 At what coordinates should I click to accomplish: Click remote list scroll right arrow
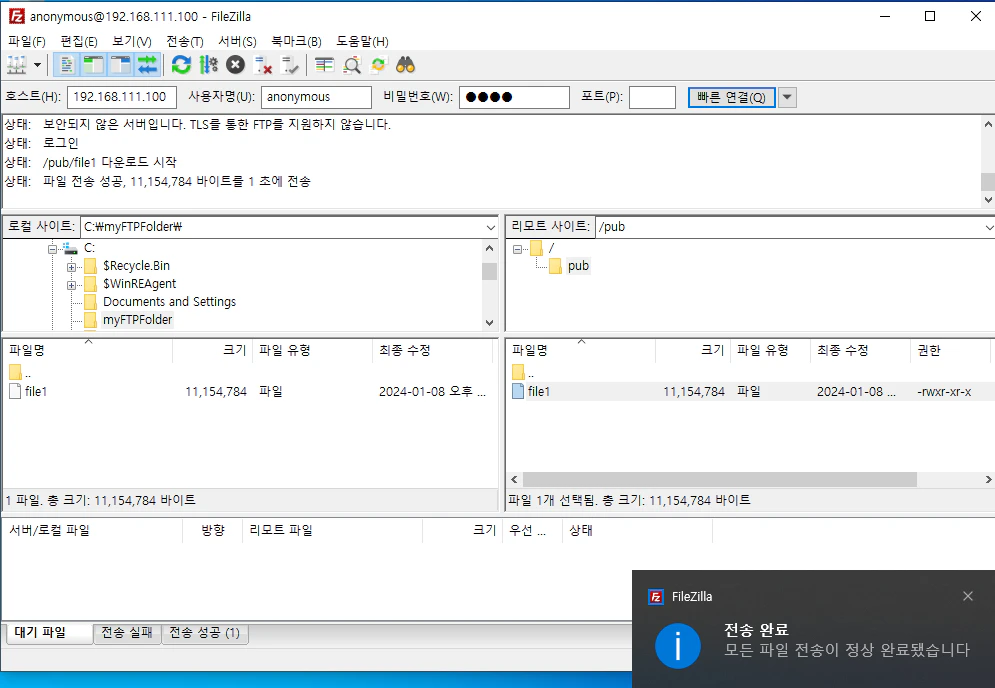pyautogui.click(x=988, y=479)
